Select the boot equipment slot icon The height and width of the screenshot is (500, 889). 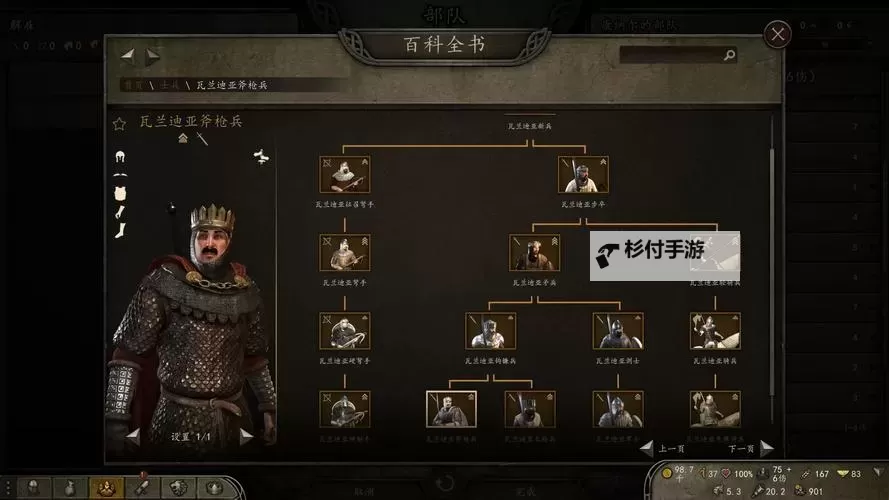[120, 231]
